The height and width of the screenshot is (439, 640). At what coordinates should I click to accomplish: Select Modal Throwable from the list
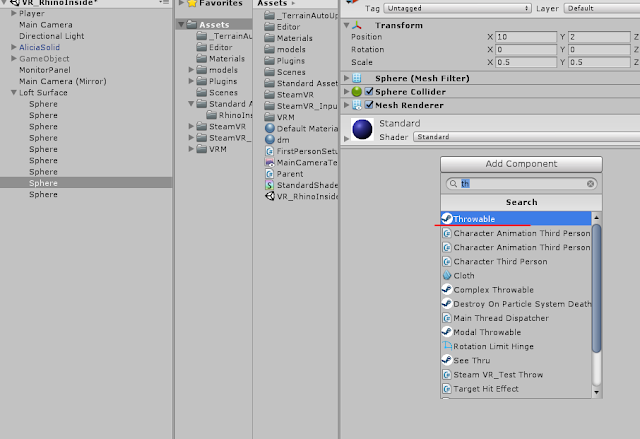pyautogui.click(x=516, y=332)
